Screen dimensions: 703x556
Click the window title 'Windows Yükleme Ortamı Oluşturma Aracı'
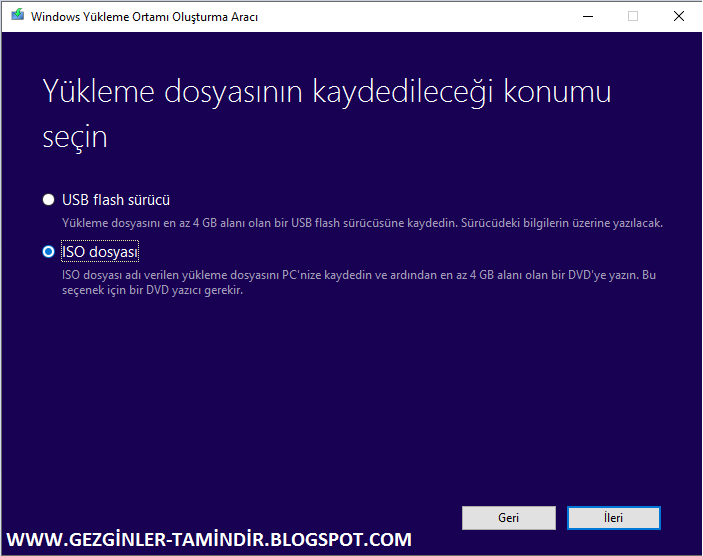pyautogui.click(x=144, y=17)
